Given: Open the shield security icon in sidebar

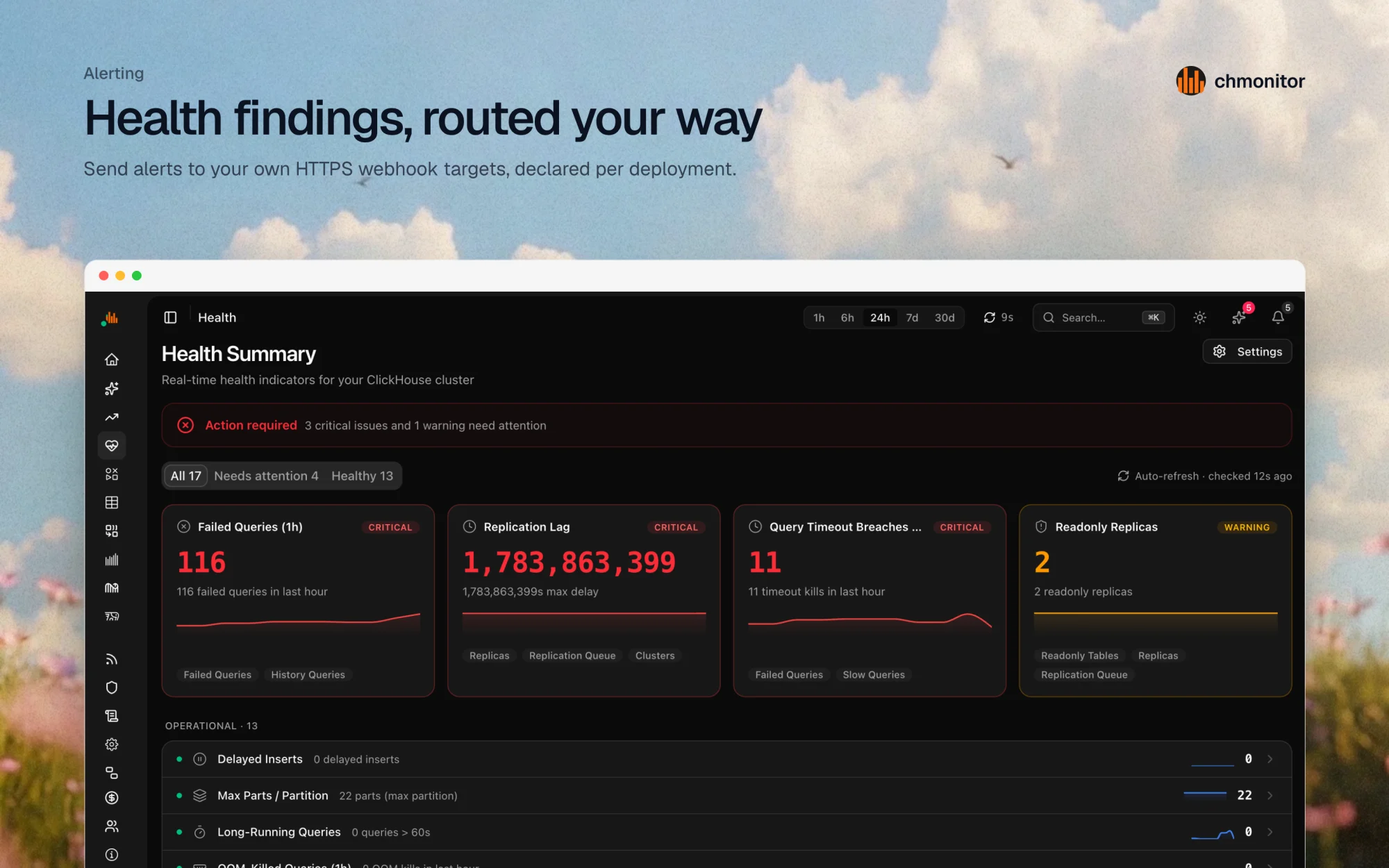Looking at the screenshot, I should tap(112, 687).
